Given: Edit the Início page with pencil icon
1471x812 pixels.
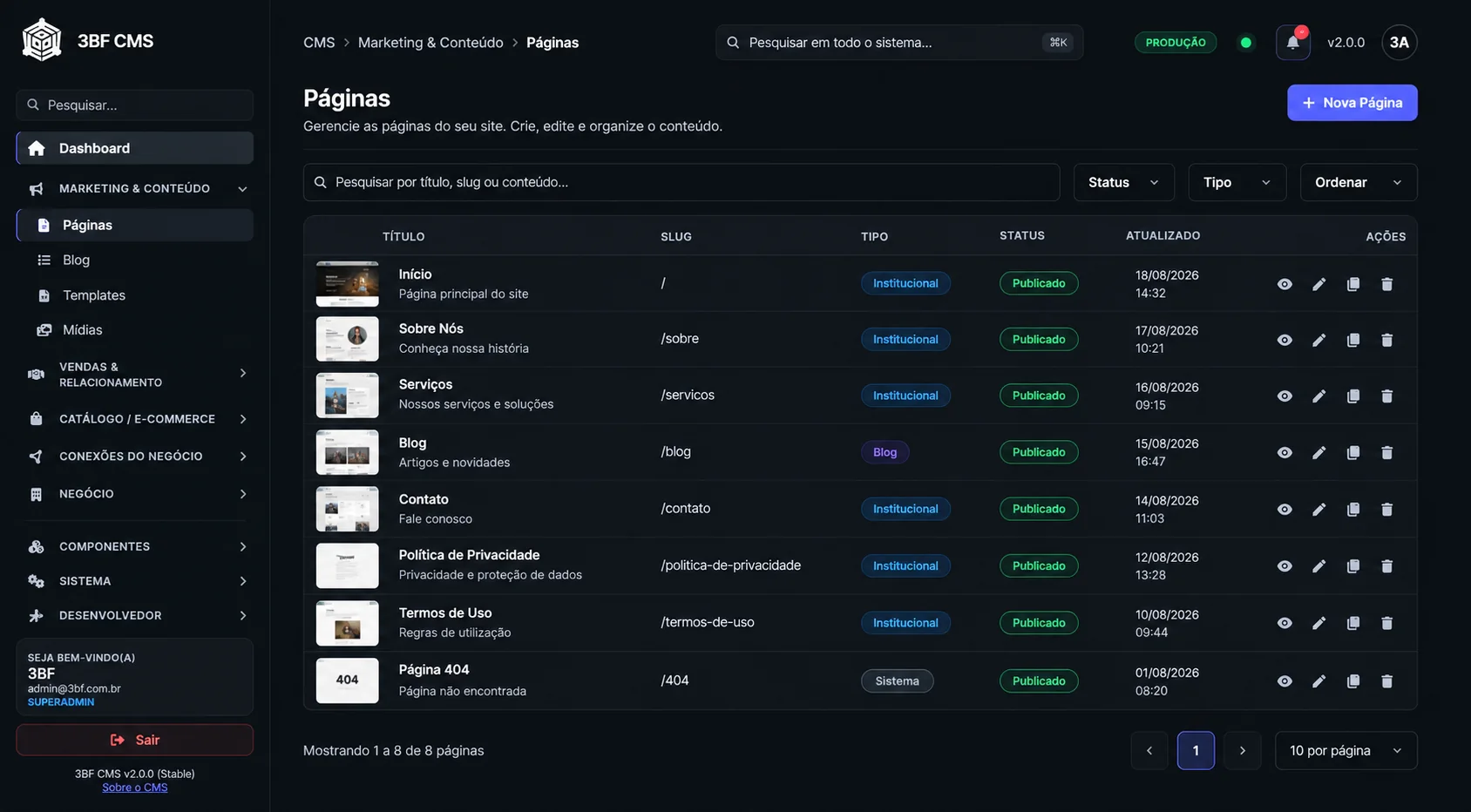Looking at the screenshot, I should click(x=1318, y=284).
